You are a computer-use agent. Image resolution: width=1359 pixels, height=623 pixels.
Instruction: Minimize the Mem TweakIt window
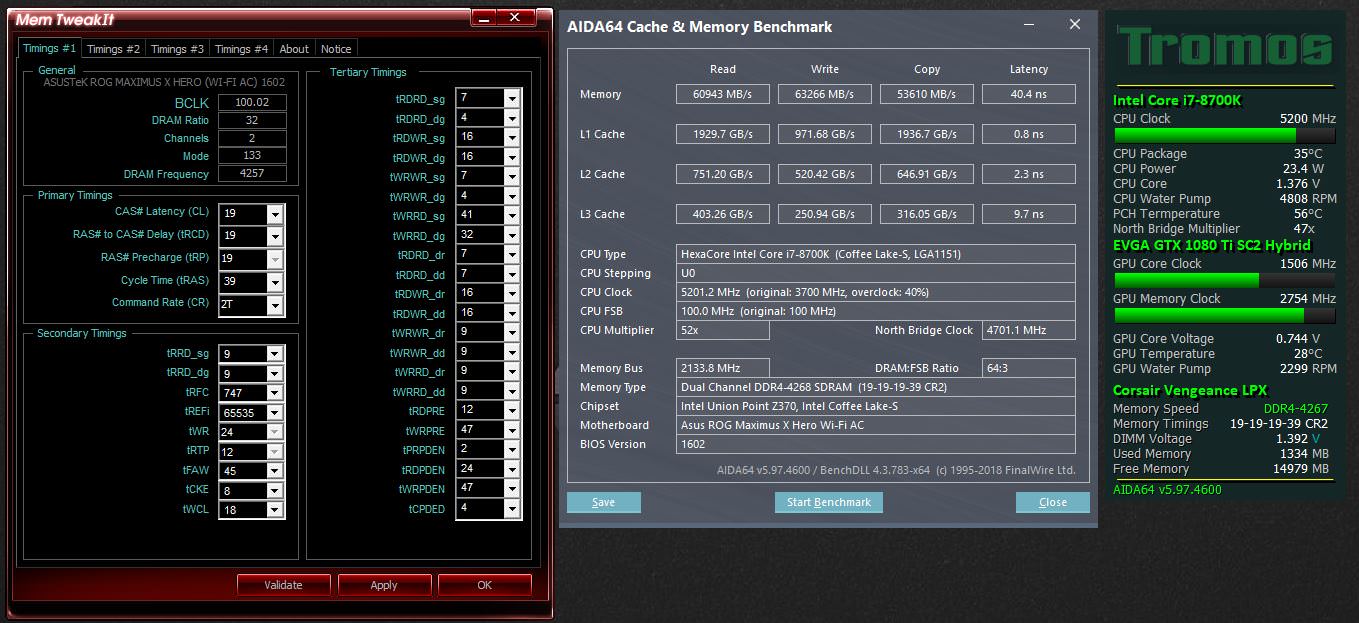point(483,18)
